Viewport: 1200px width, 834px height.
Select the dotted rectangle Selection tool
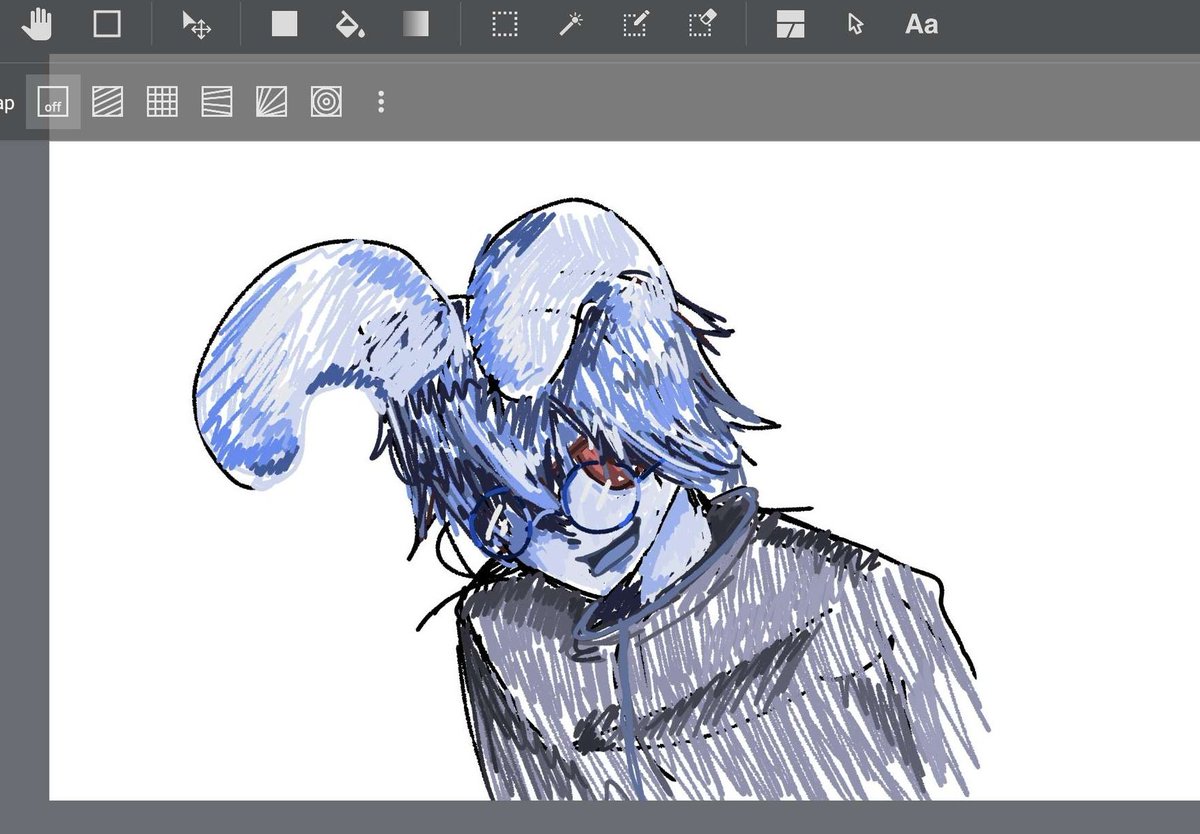[505, 24]
